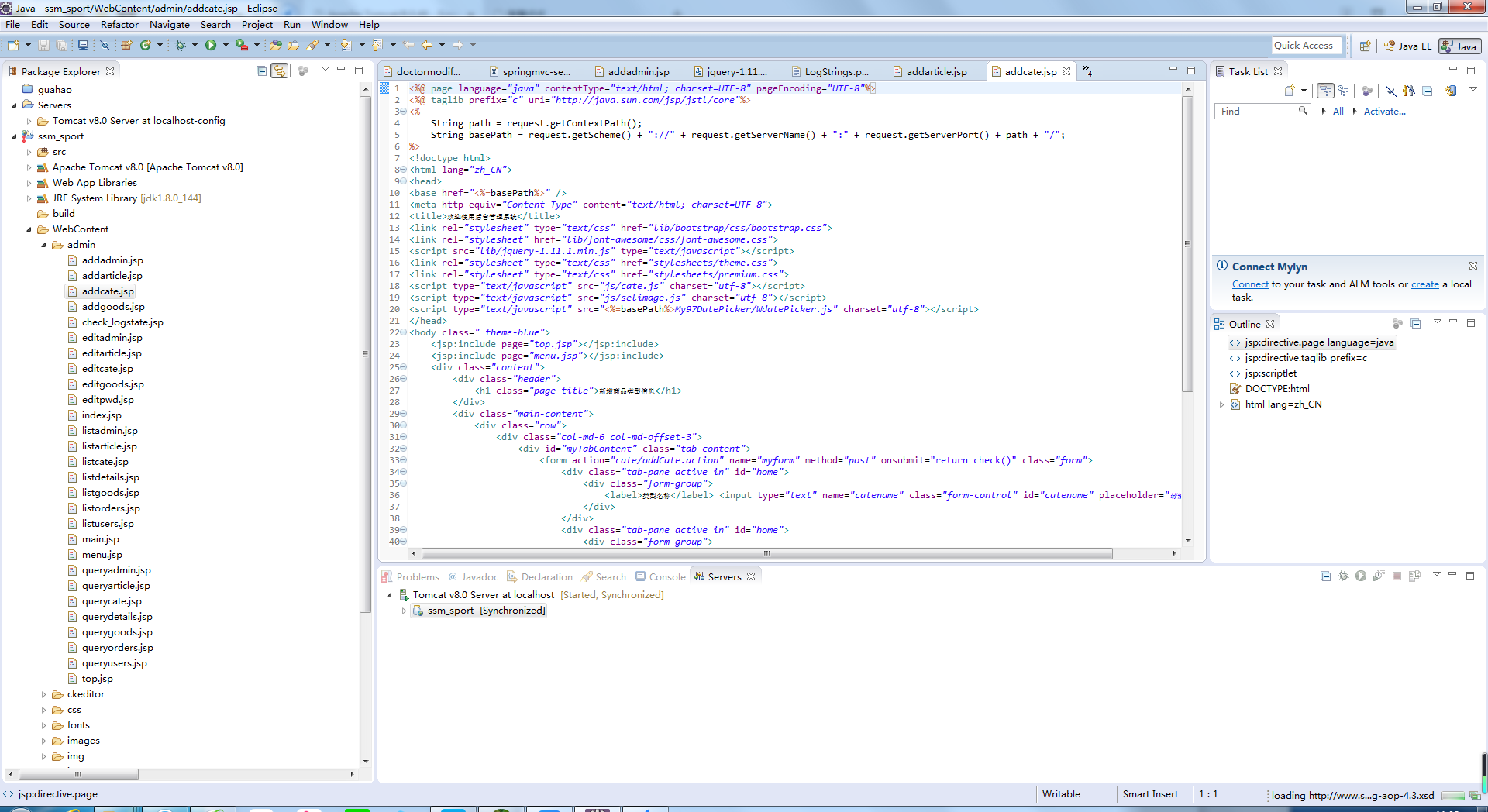This screenshot has width=1488, height=812.
Task: Switch to the addadmin.jsp editor tab
Action: point(632,71)
